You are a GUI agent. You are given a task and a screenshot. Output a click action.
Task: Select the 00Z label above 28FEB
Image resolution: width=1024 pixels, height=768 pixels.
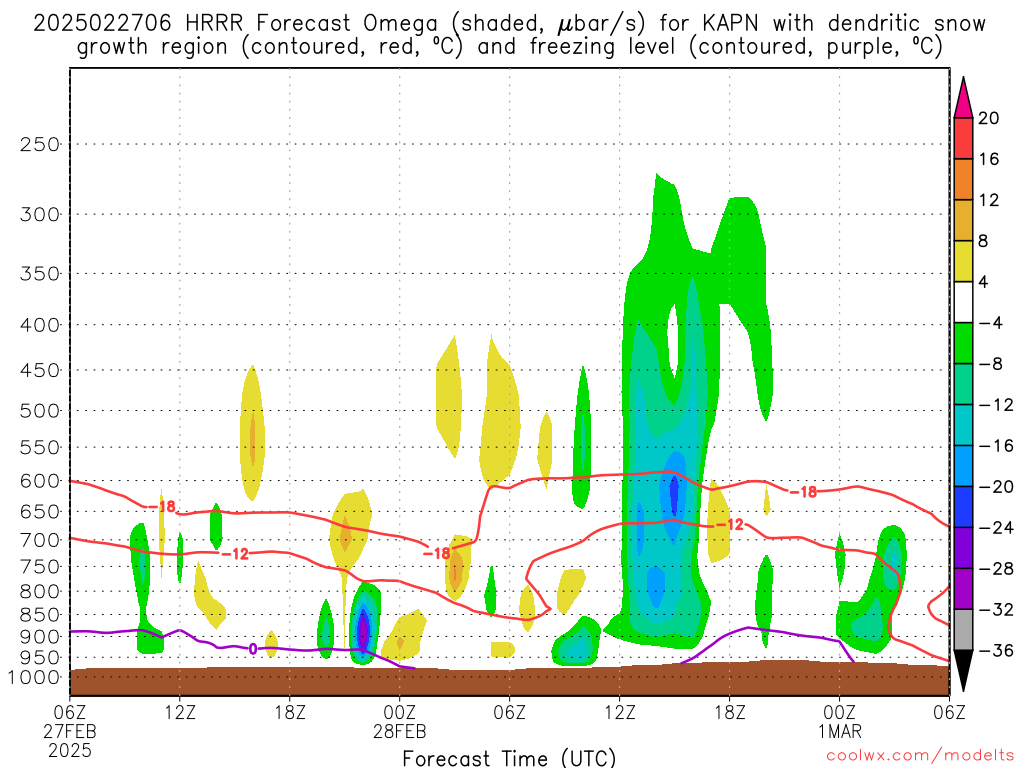pos(400,712)
